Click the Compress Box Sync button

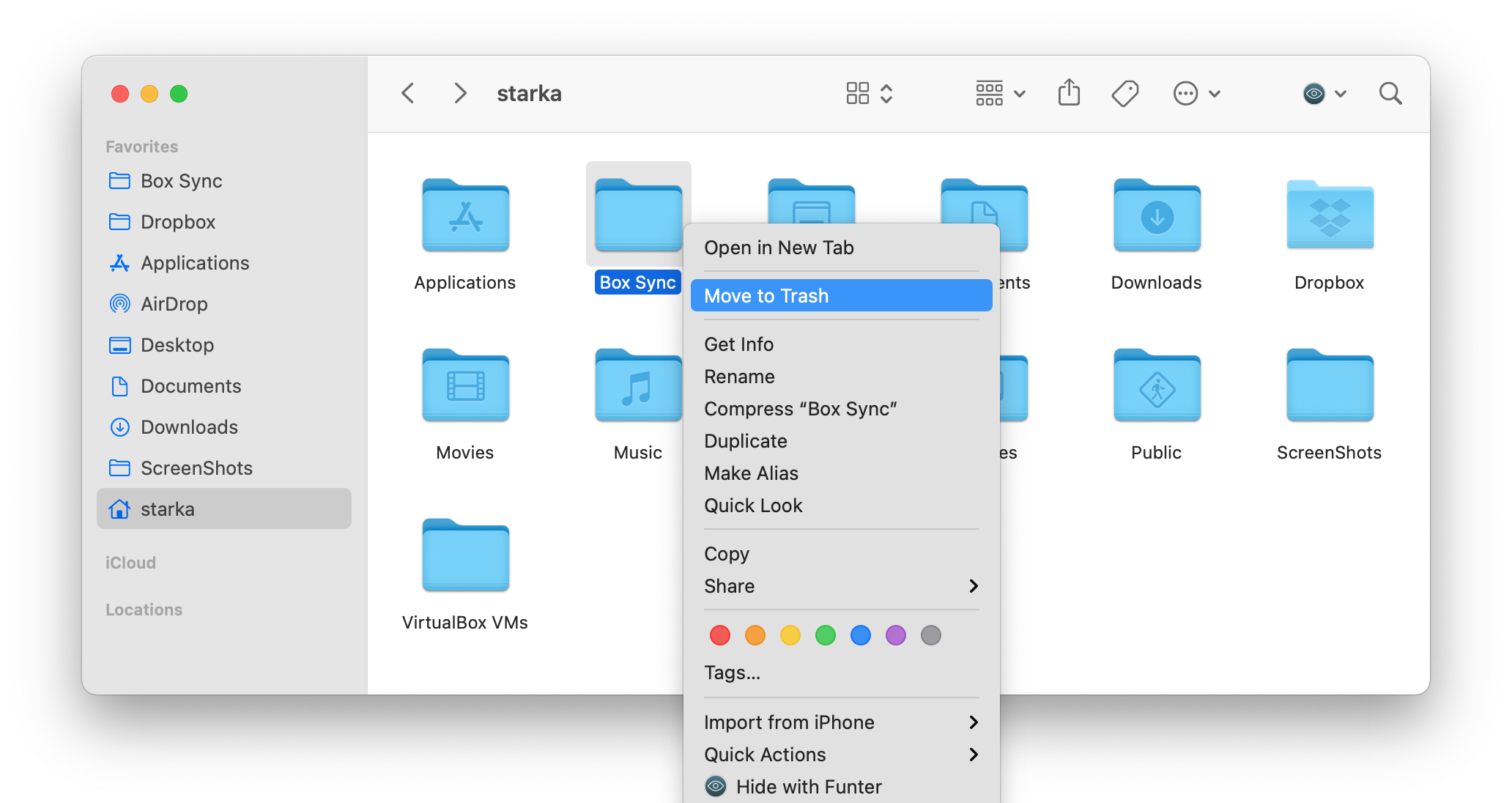point(801,408)
